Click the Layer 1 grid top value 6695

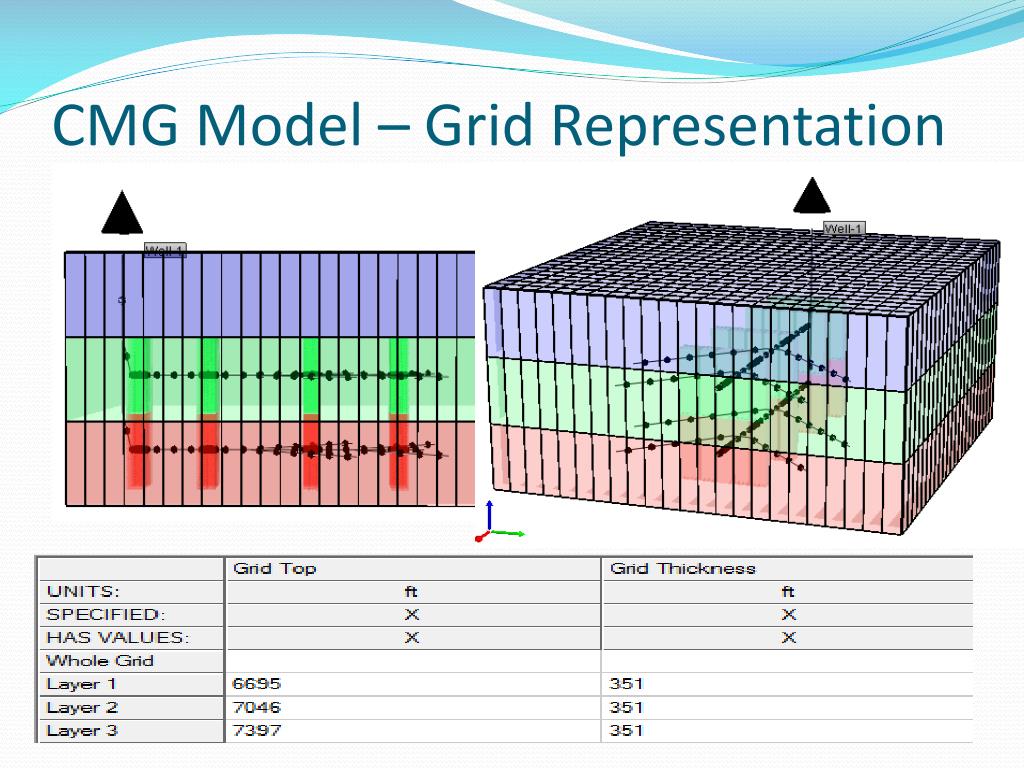click(x=257, y=684)
